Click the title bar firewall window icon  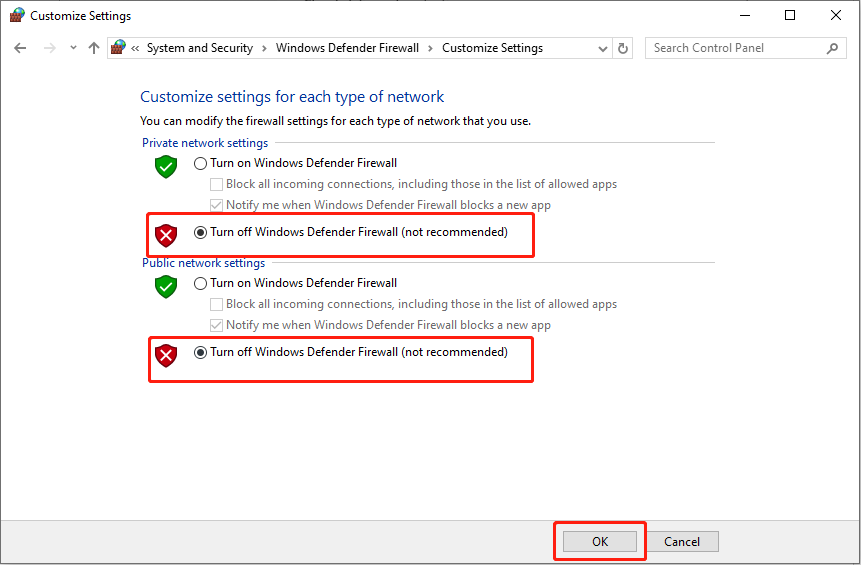pos(17,15)
